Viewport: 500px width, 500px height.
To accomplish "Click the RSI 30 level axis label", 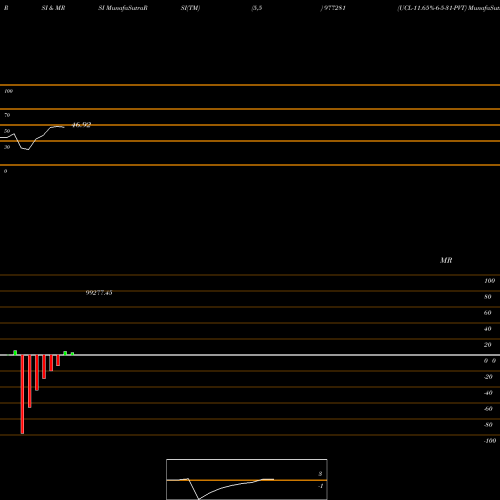I will (7, 147).
